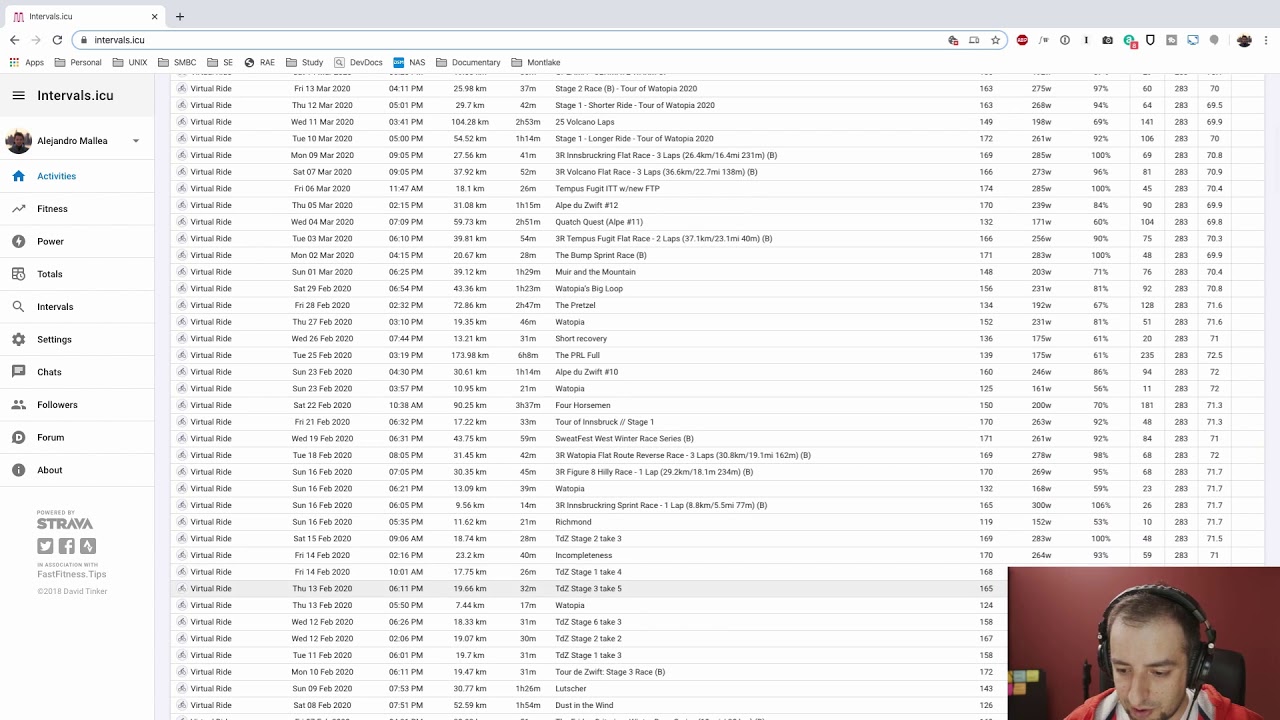This screenshot has height=720, width=1280.
Task: Click the Chrome profile avatar in toolbar
Action: pos(1244,40)
